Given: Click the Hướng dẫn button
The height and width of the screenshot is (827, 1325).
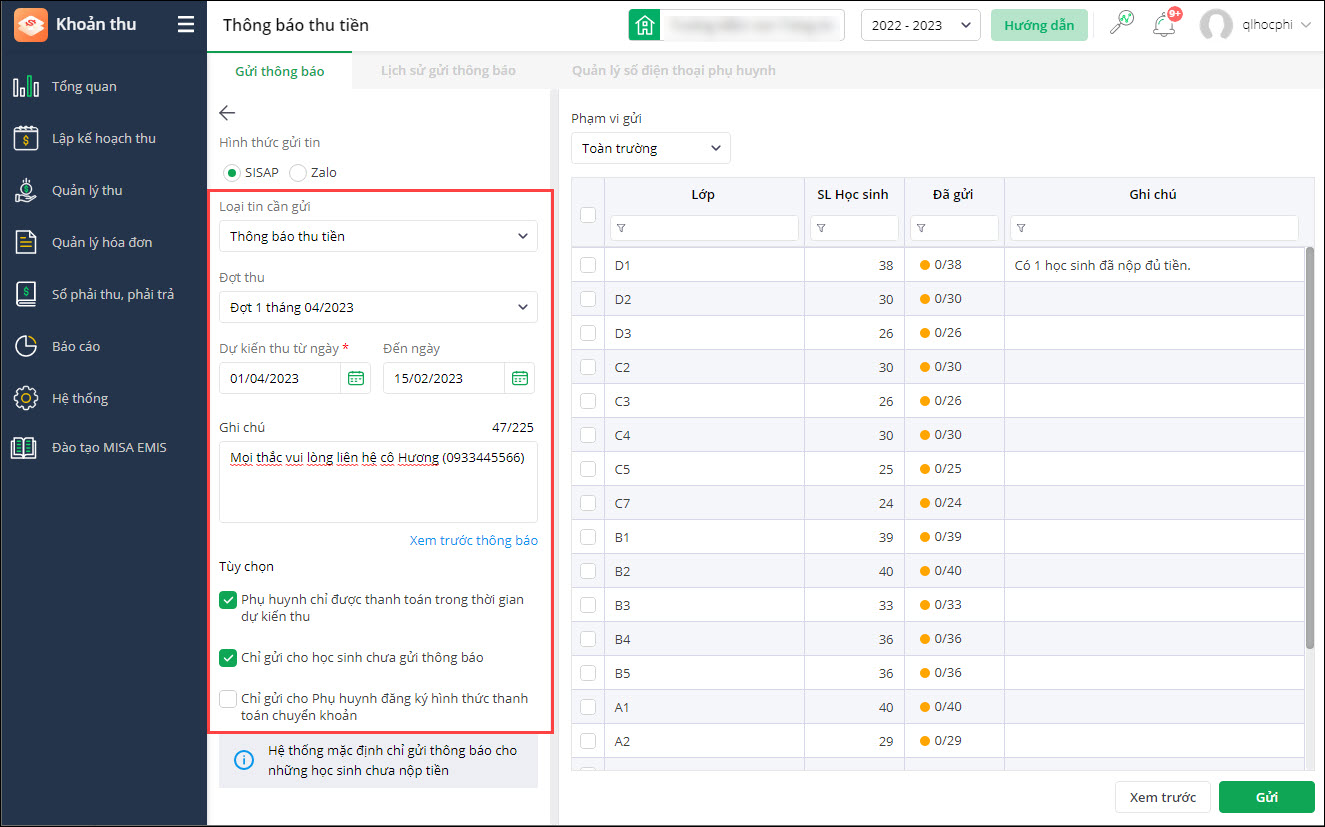Looking at the screenshot, I should 1039,25.
